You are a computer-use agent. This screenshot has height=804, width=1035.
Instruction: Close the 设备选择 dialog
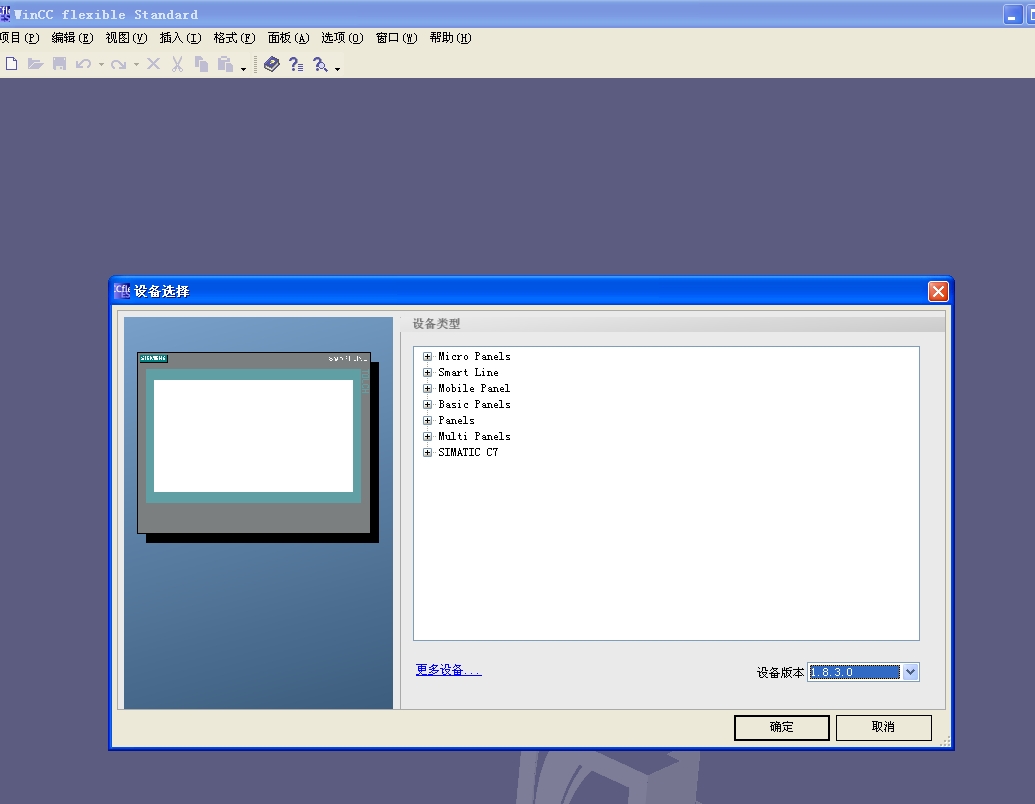(938, 291)
